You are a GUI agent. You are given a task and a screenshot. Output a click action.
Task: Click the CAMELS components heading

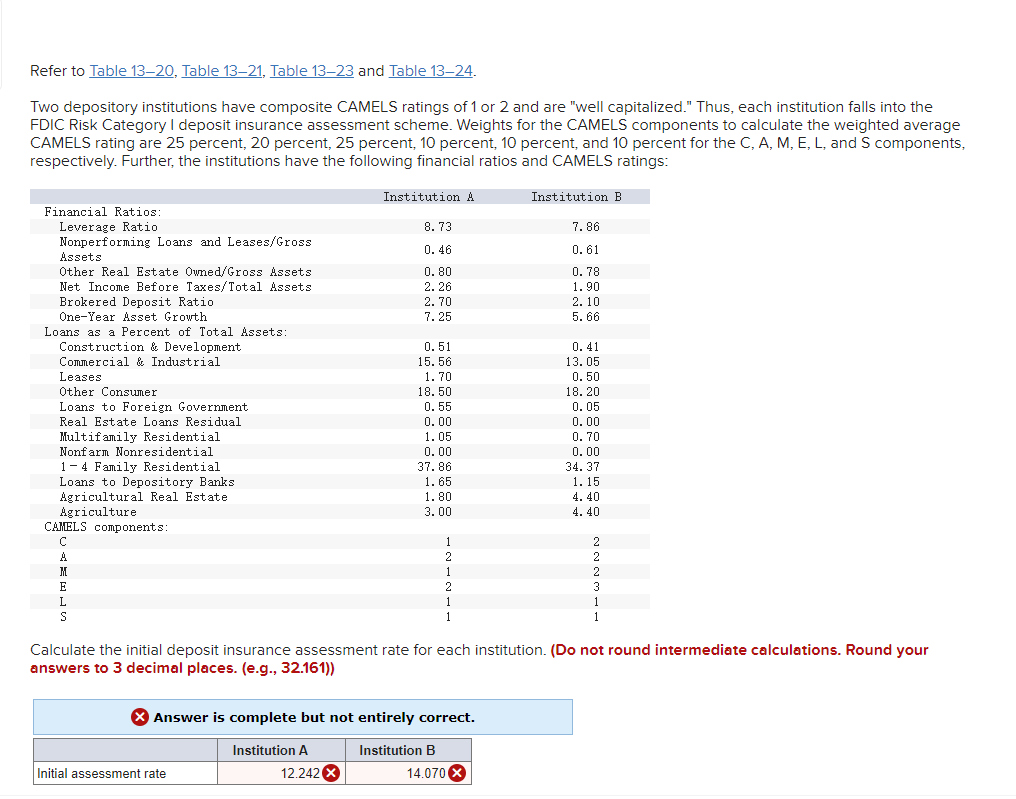point(106,527)
